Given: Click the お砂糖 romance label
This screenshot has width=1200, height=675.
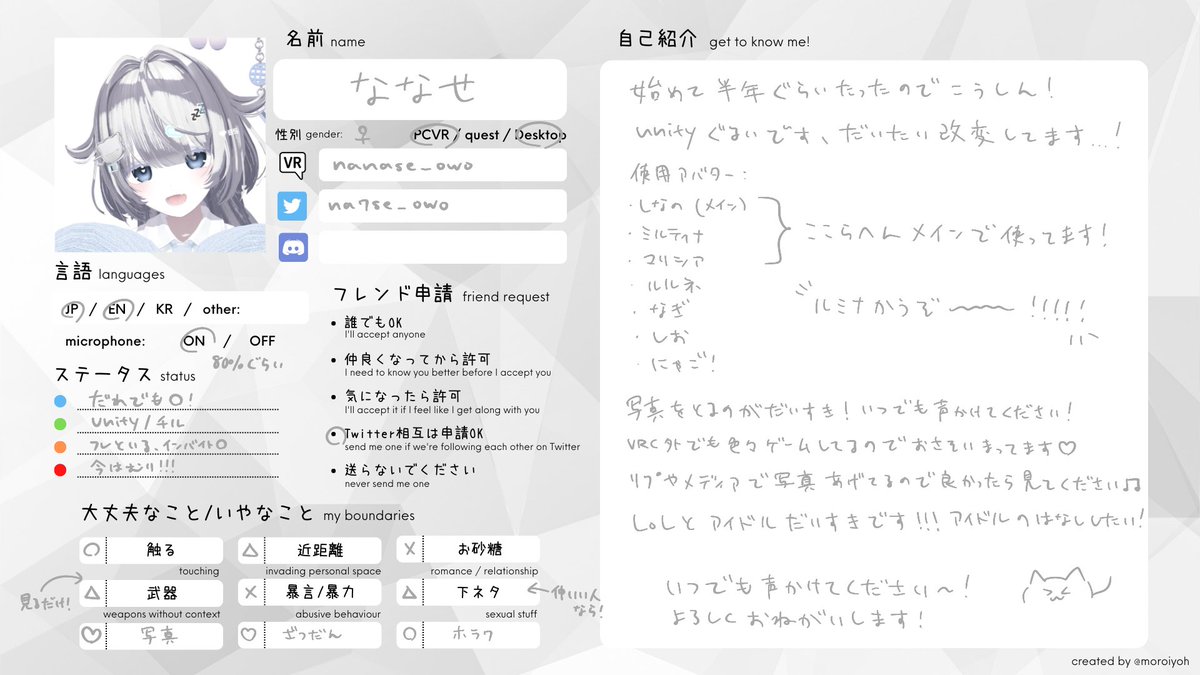Looking at the screenshot, I should coord(481,550).
